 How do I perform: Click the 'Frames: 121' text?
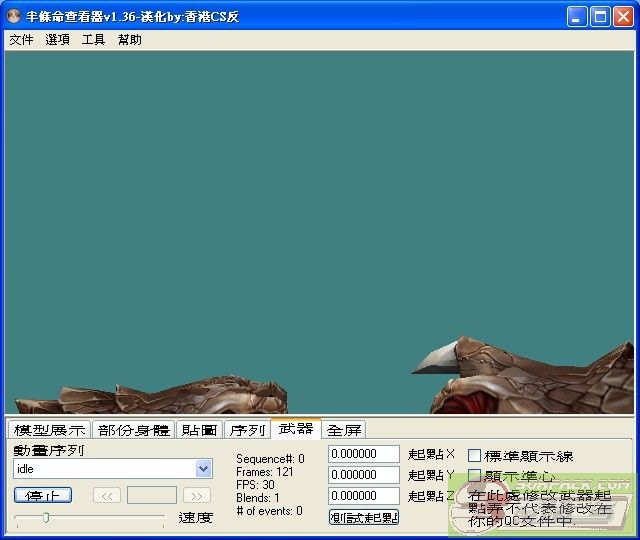tap(264, 472)
